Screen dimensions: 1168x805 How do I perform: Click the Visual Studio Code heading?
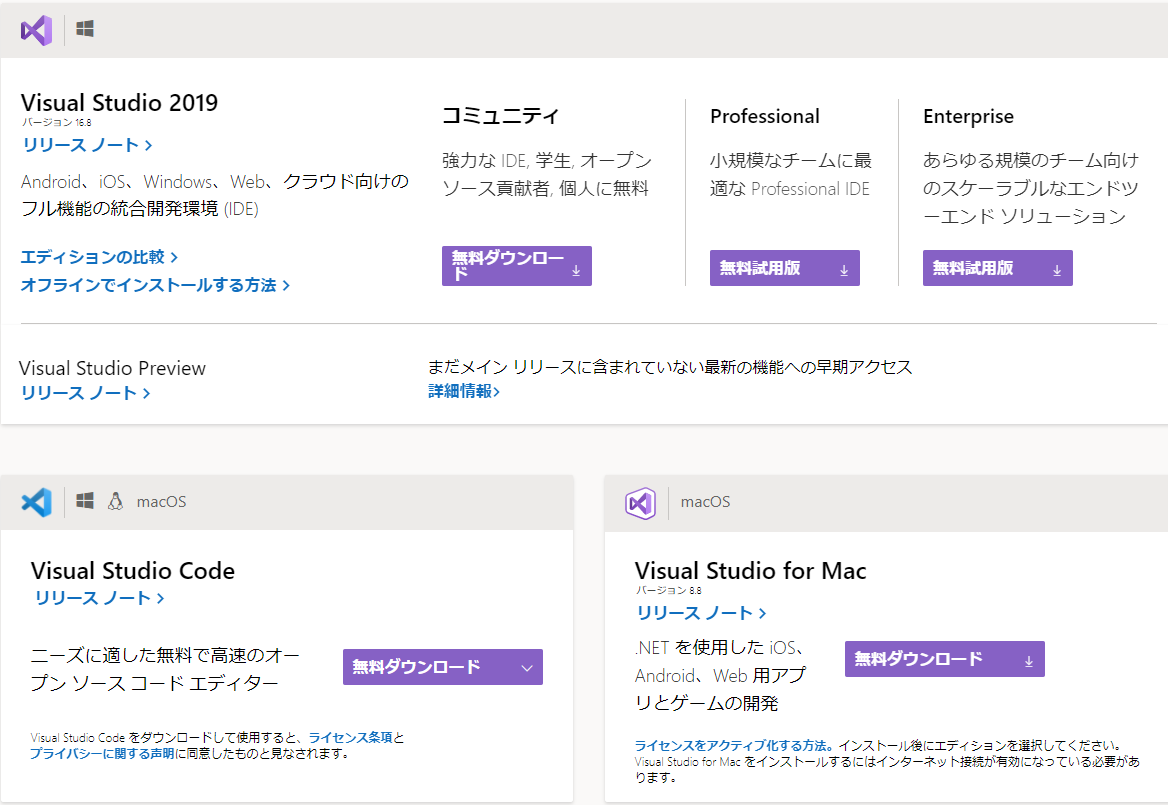coord(133,571)
